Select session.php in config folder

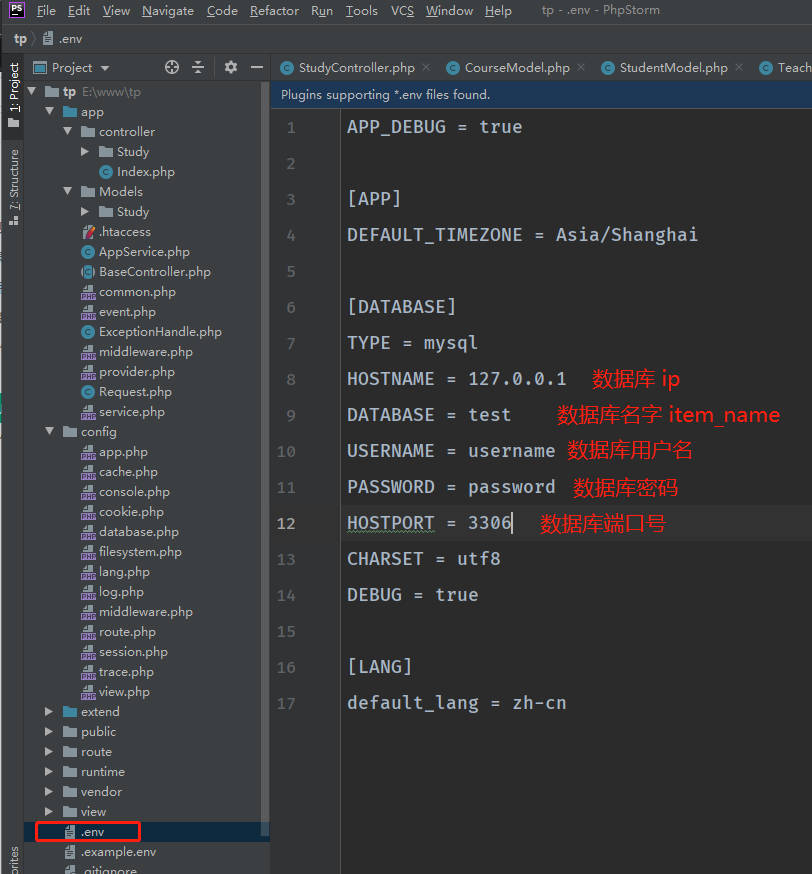124,652
